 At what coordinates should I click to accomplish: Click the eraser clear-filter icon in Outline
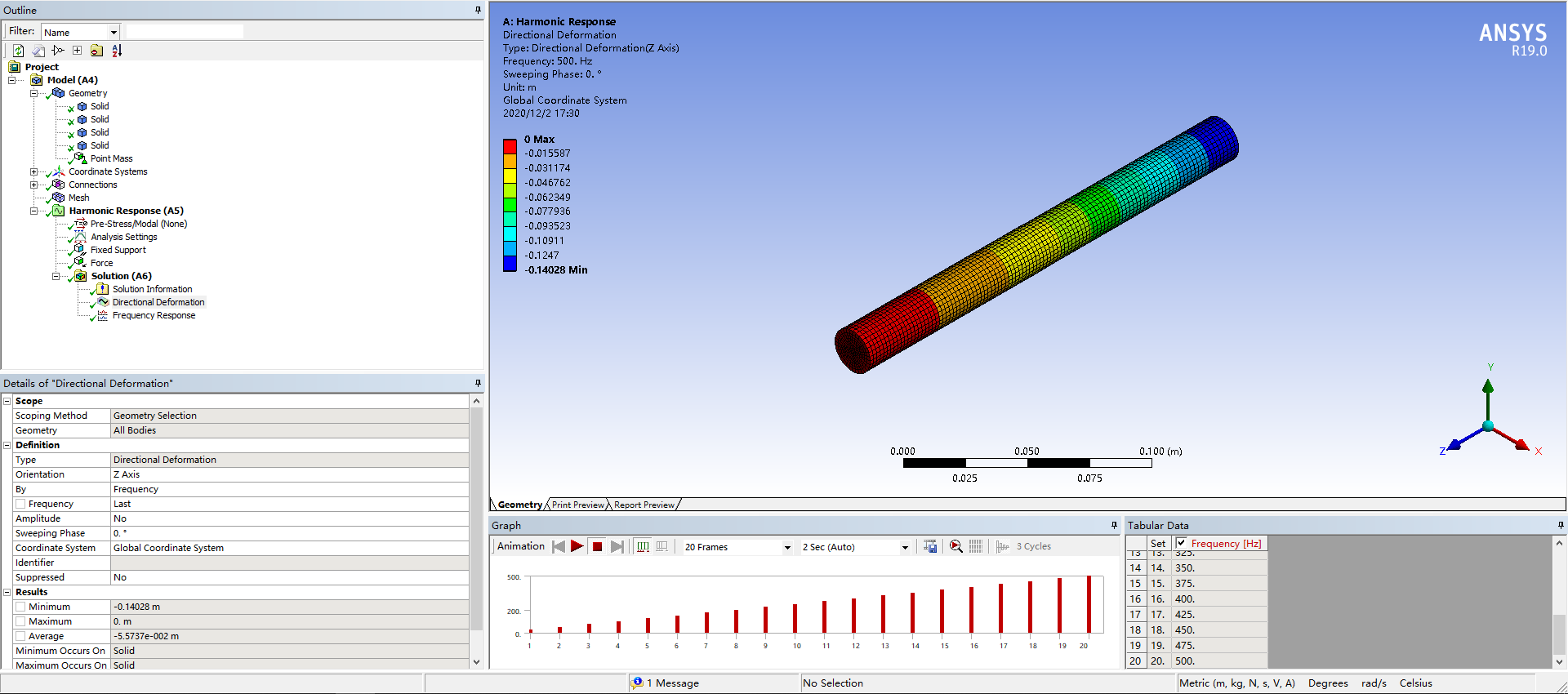[x=38, y=51]
